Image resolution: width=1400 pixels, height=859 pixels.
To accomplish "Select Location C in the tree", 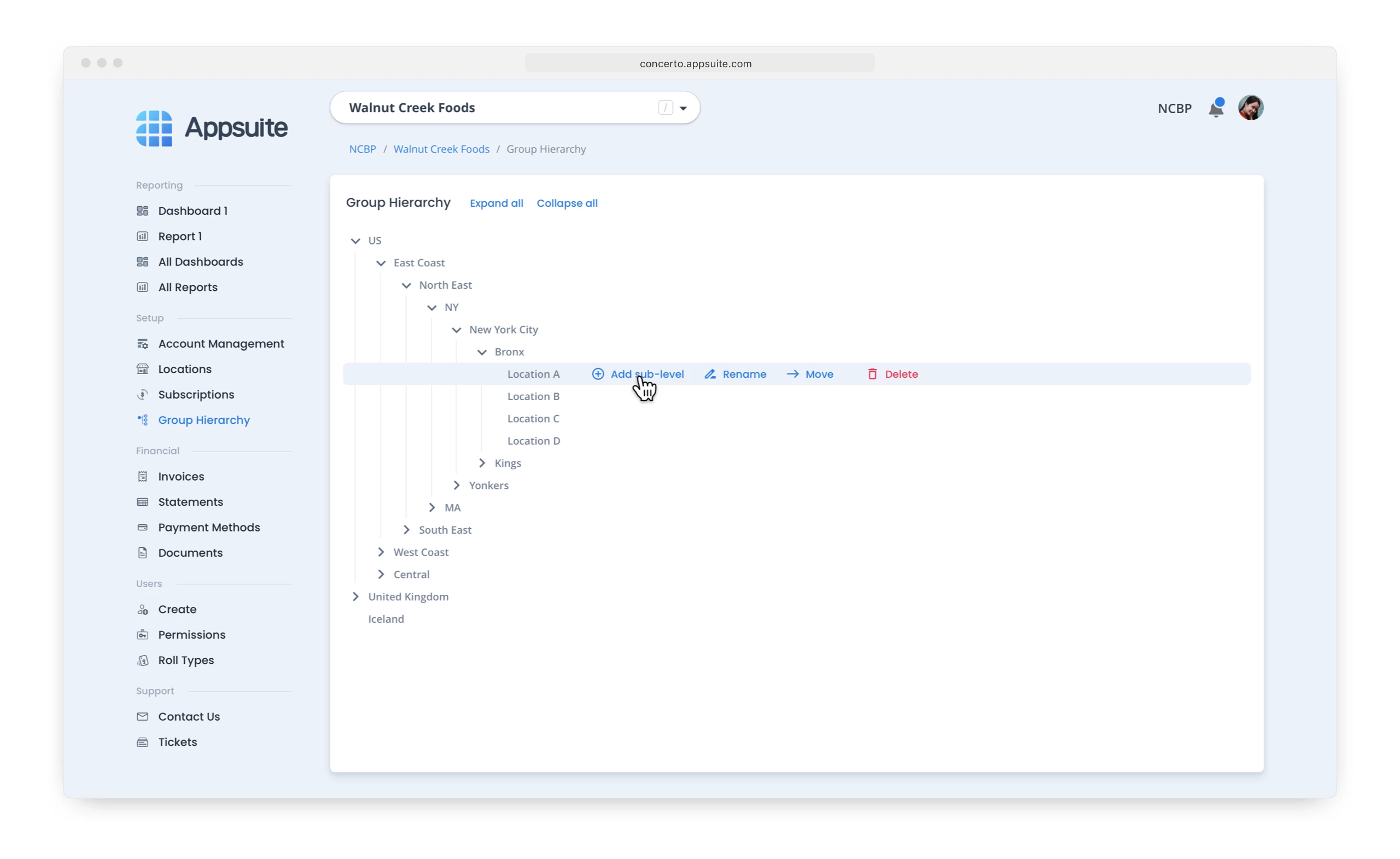I will [x=533, y=419].
